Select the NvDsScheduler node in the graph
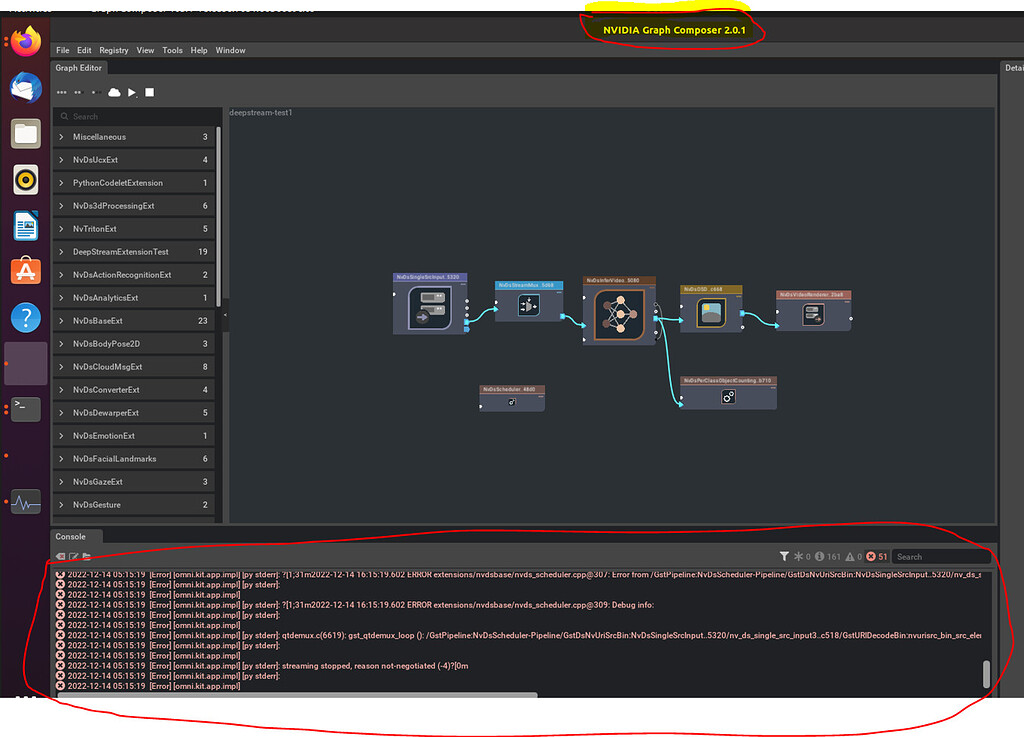Screen dimensions: 1024x737 tap(511, 396)
